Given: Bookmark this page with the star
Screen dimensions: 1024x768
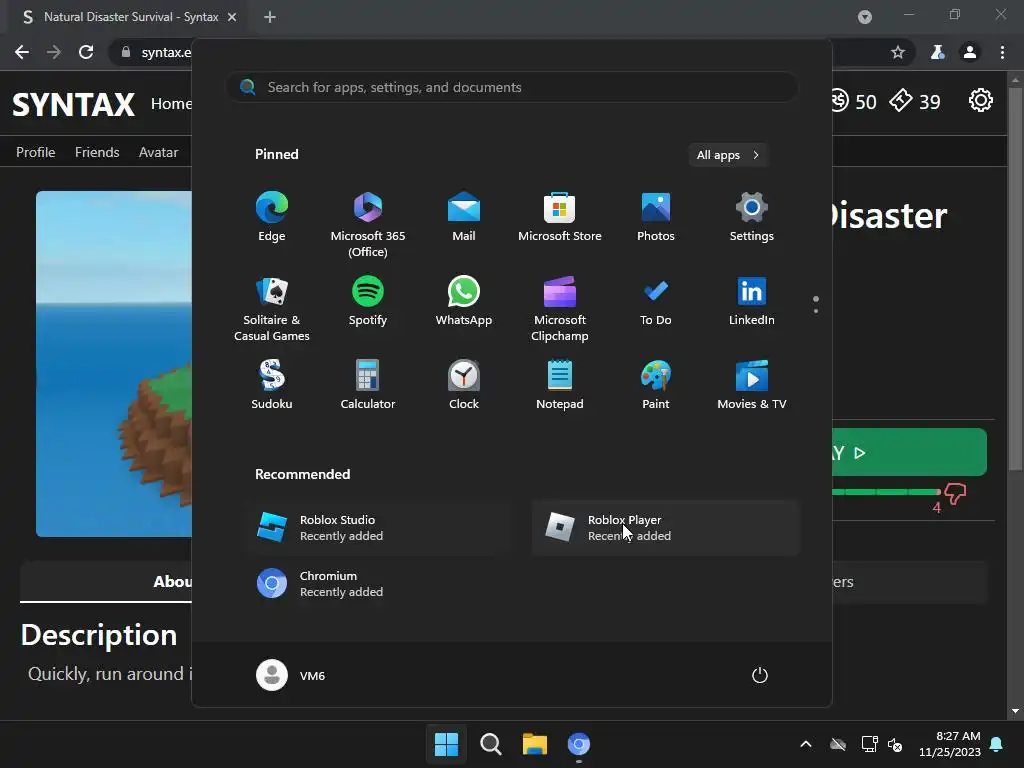Looking at the screenshot, I should (x=898, y=52).
